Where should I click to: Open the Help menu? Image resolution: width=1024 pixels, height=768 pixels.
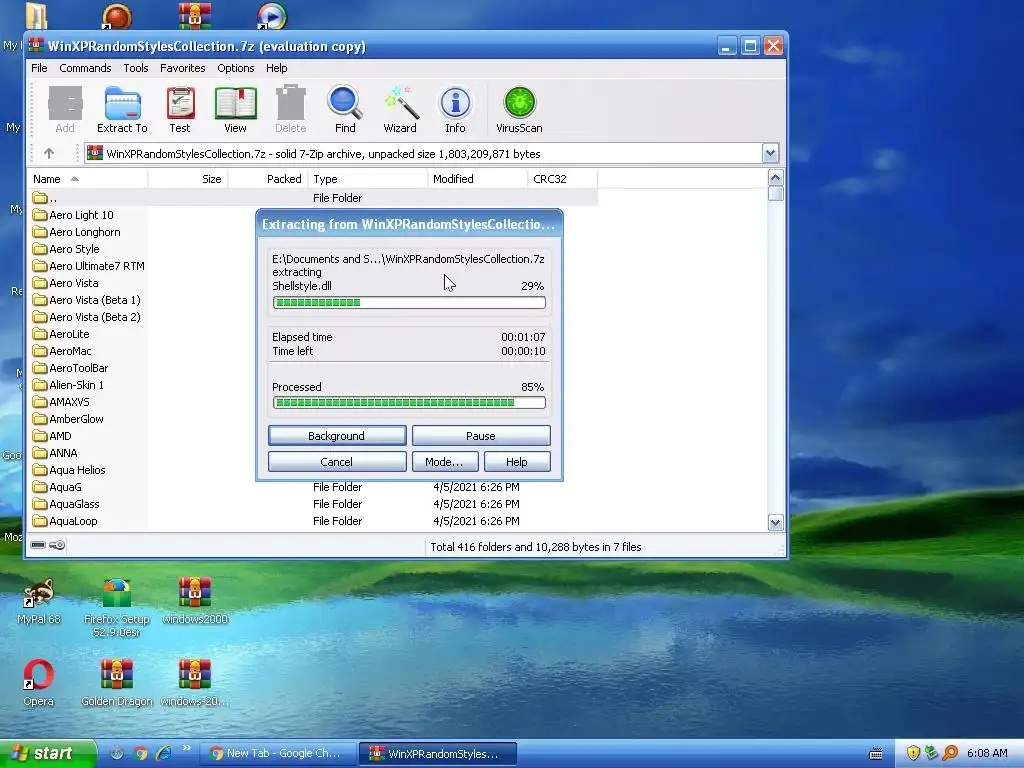pyautogui.click(x=276, y=68)
